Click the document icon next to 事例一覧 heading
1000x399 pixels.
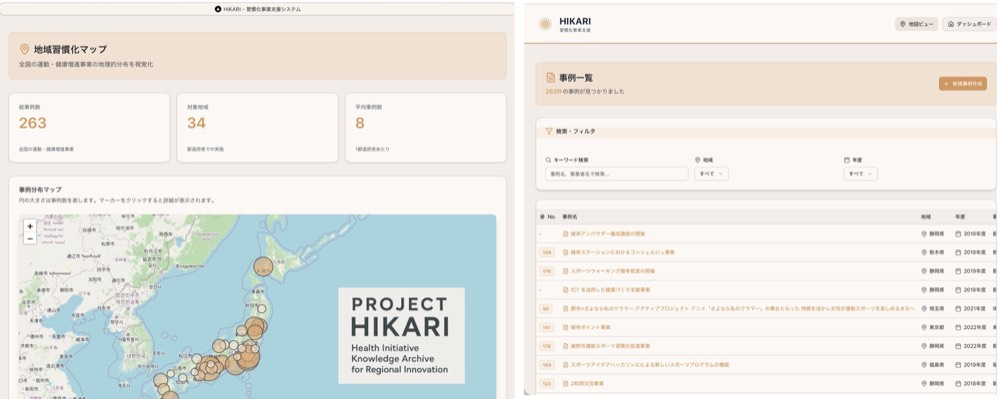[x=550, y=78]
